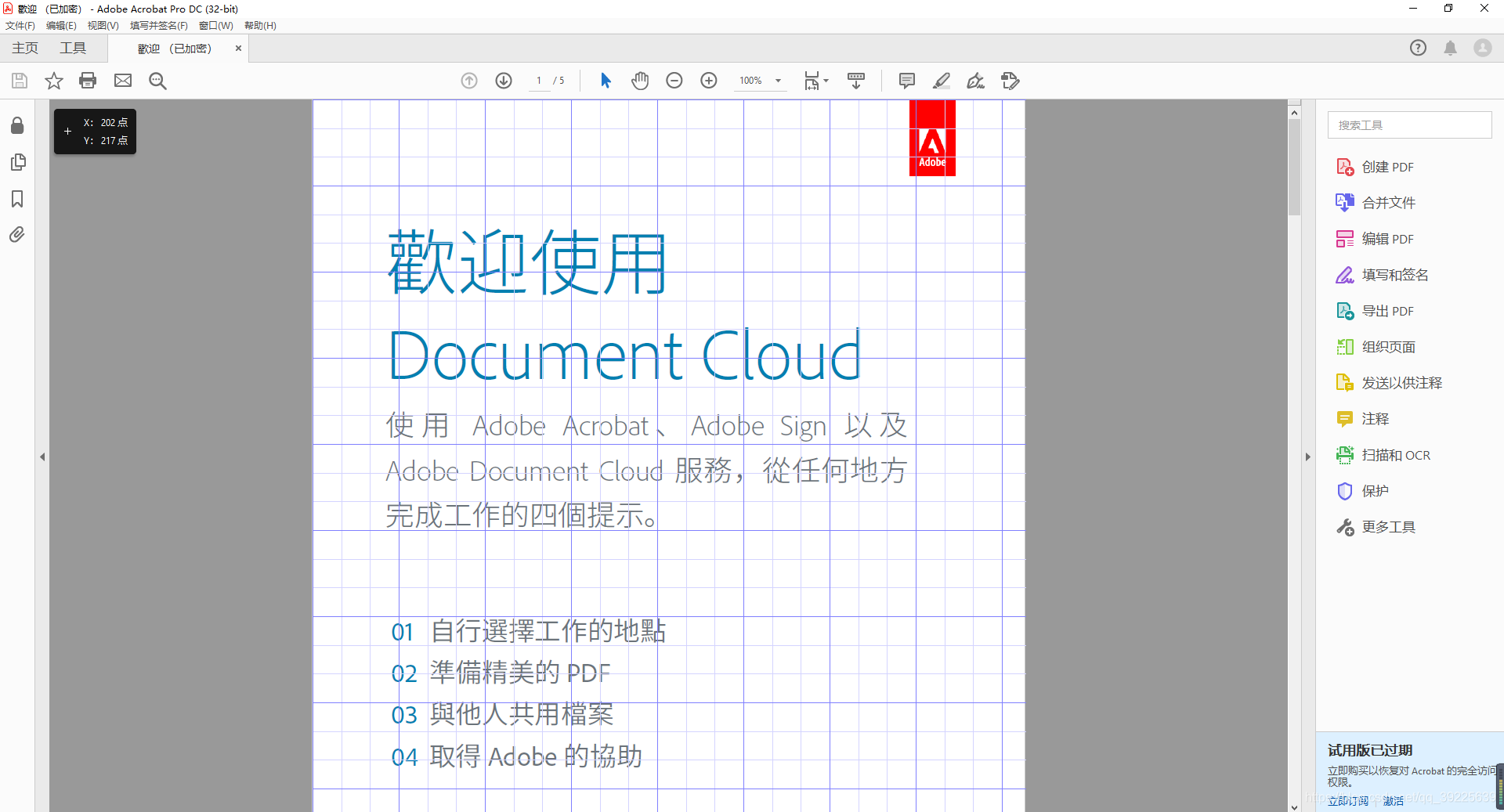The image size is (1504, 812).
Task: Click the 合并文件 tool
Action: pos(1376,203)
